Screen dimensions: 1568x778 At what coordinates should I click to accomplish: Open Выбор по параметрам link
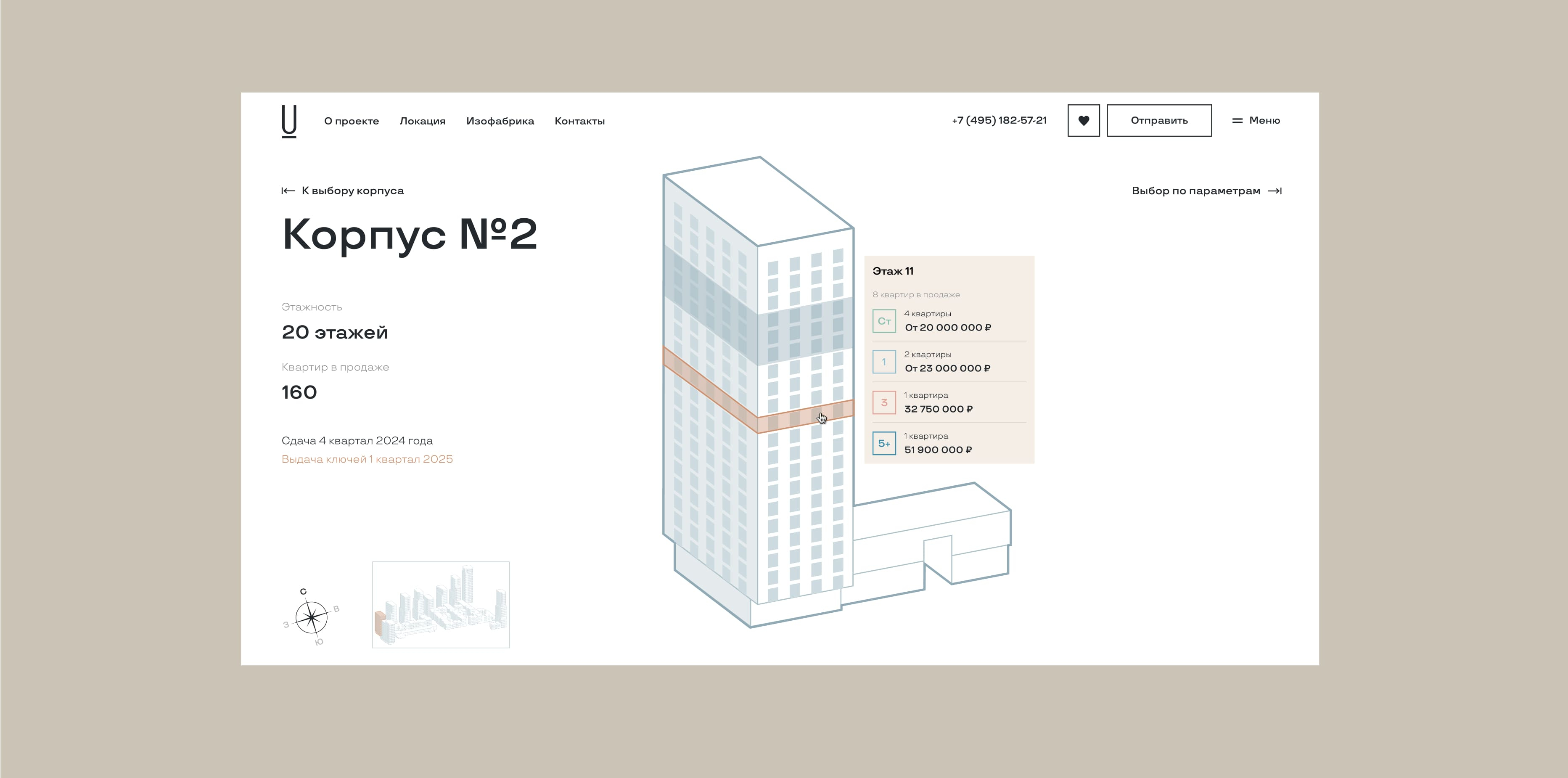[1195, 191]
